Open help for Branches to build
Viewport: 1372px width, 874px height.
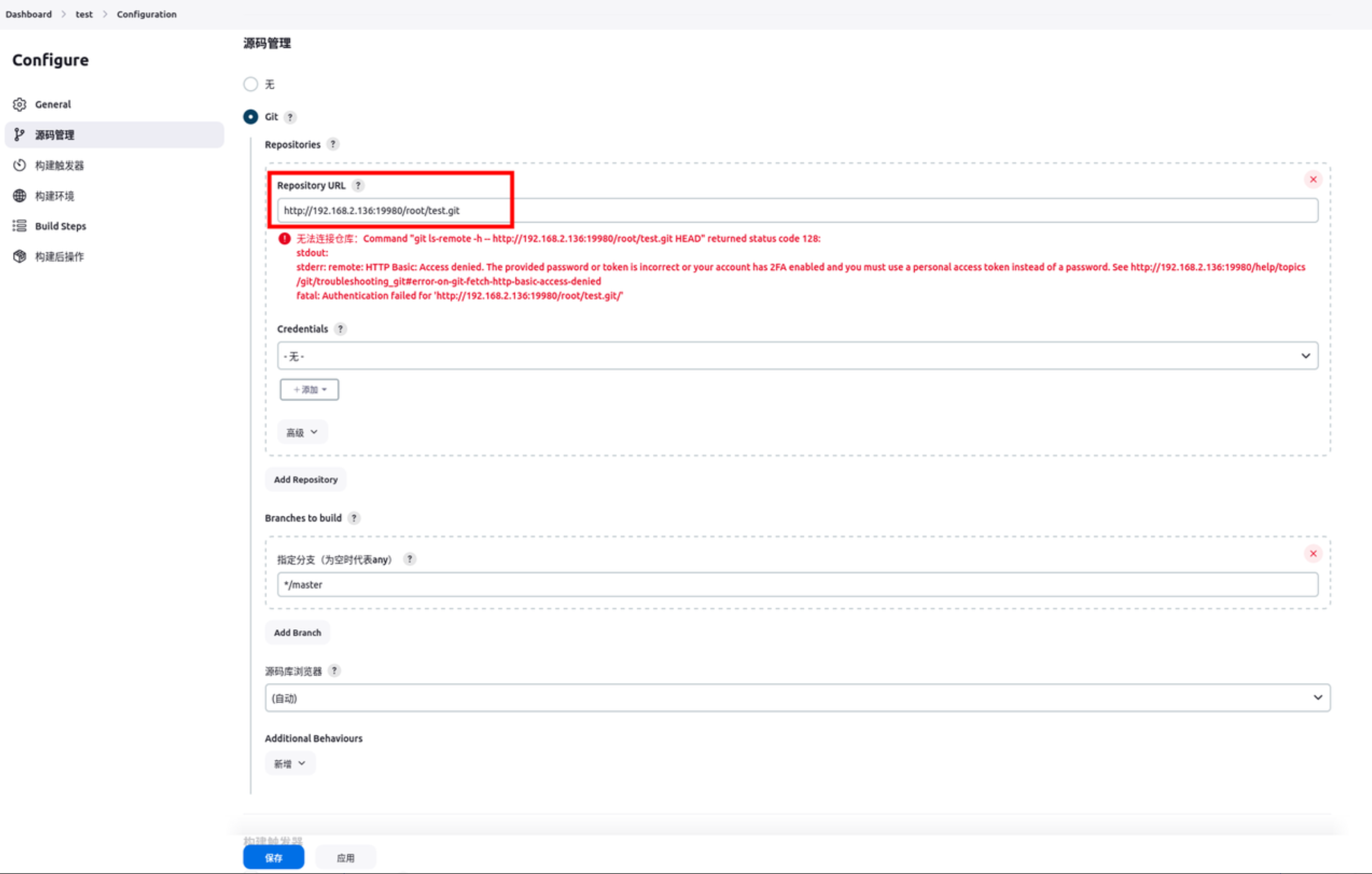coord(354,518)
